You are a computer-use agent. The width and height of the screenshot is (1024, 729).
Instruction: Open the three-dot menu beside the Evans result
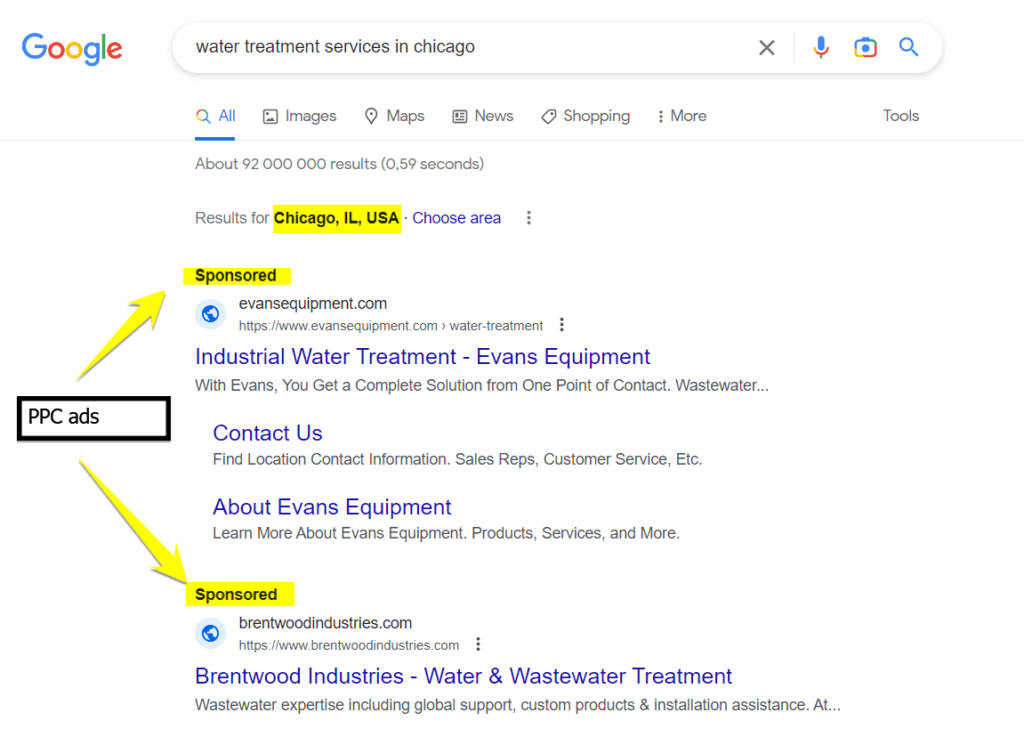coord(562,324)
